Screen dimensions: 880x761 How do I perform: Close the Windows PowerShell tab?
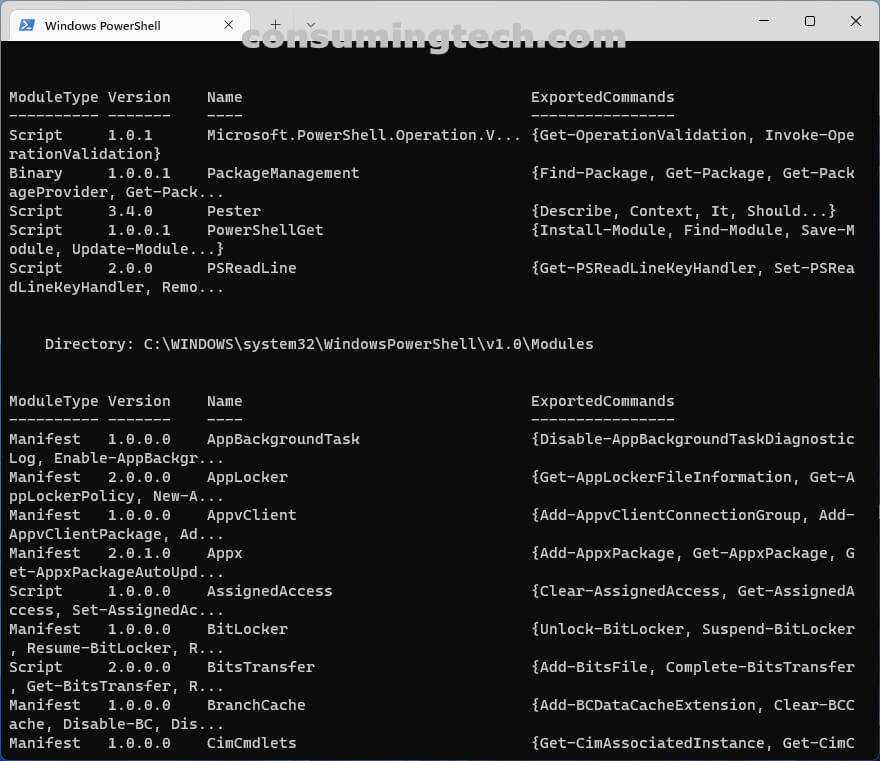228,25
